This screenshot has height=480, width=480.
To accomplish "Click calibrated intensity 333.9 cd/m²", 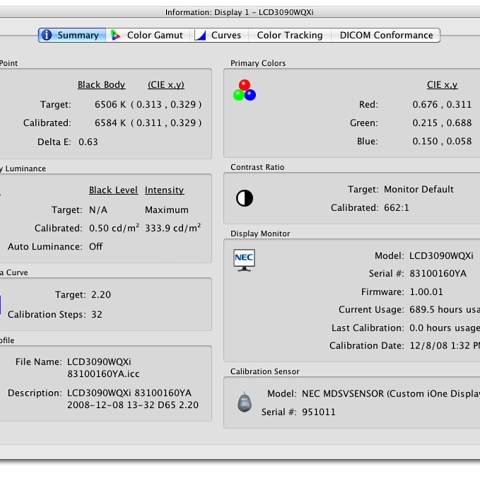I will pos(173,228).
